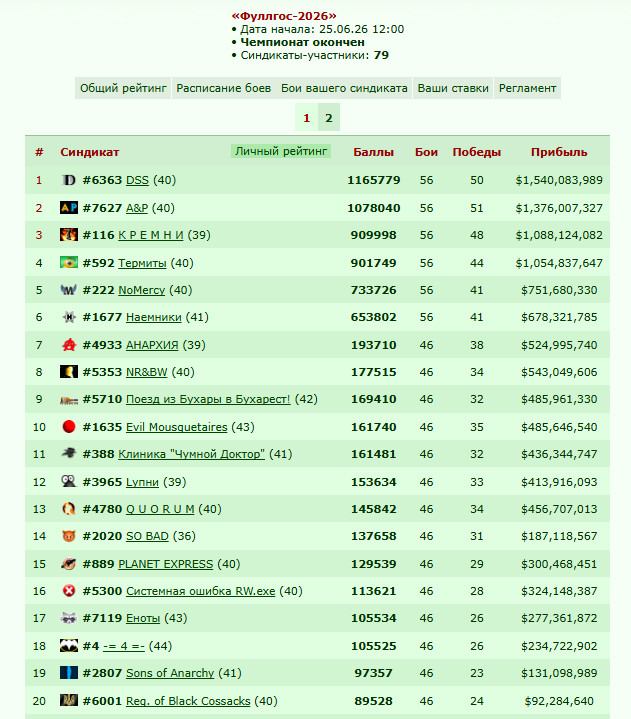Click the Бои column header

[x=426, y=152]
